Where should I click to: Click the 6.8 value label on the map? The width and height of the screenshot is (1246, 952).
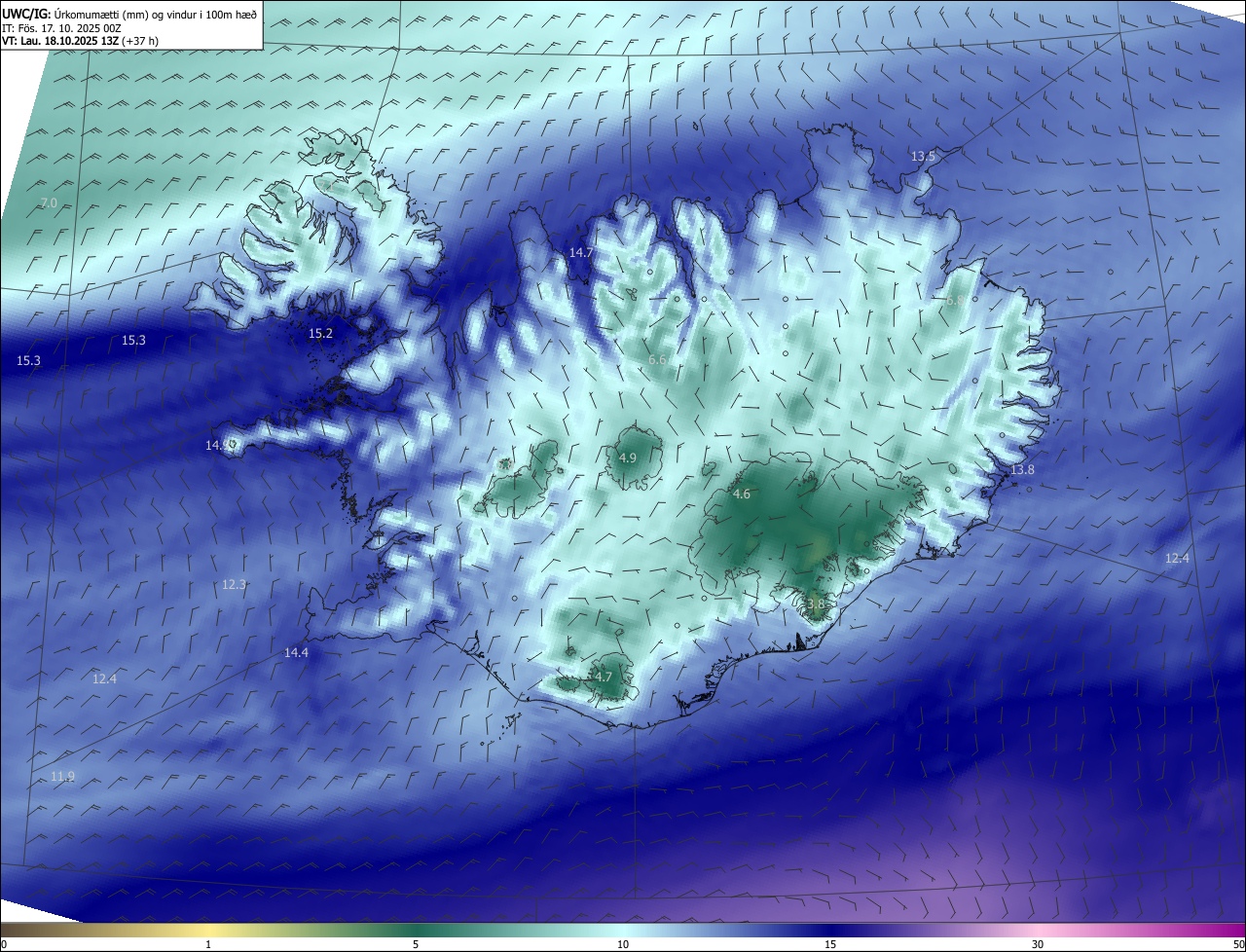(955, 302)
